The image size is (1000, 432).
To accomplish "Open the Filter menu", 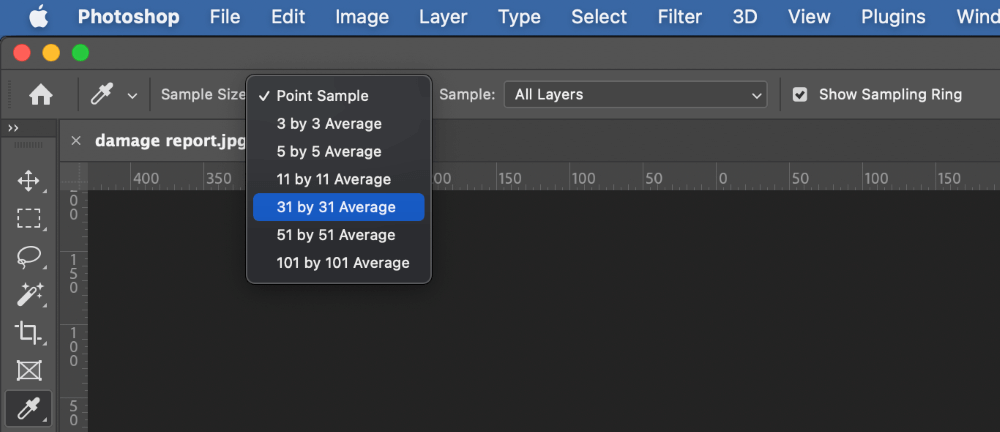I will point(679,17).
